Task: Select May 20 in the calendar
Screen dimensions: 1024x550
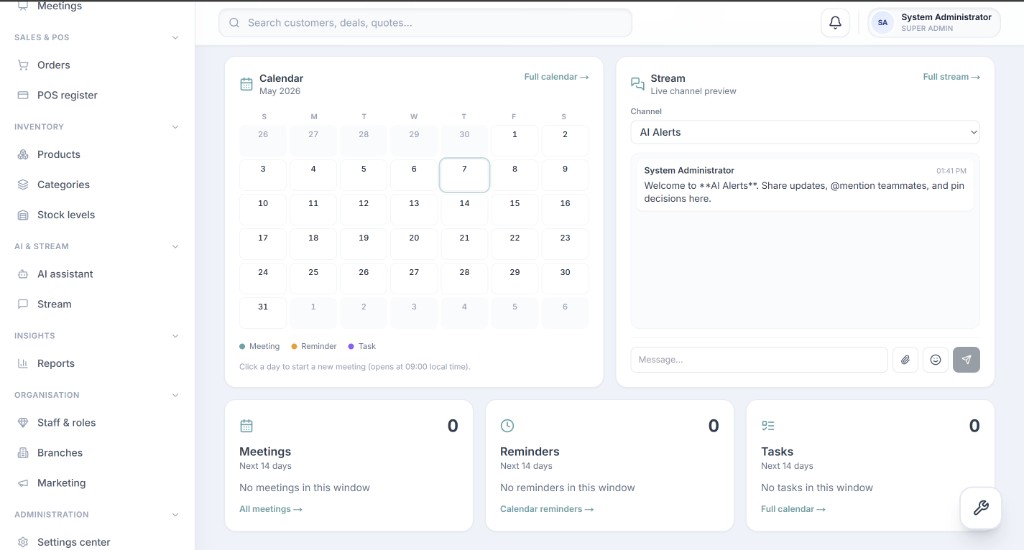Action: click(x=414, y=244)
